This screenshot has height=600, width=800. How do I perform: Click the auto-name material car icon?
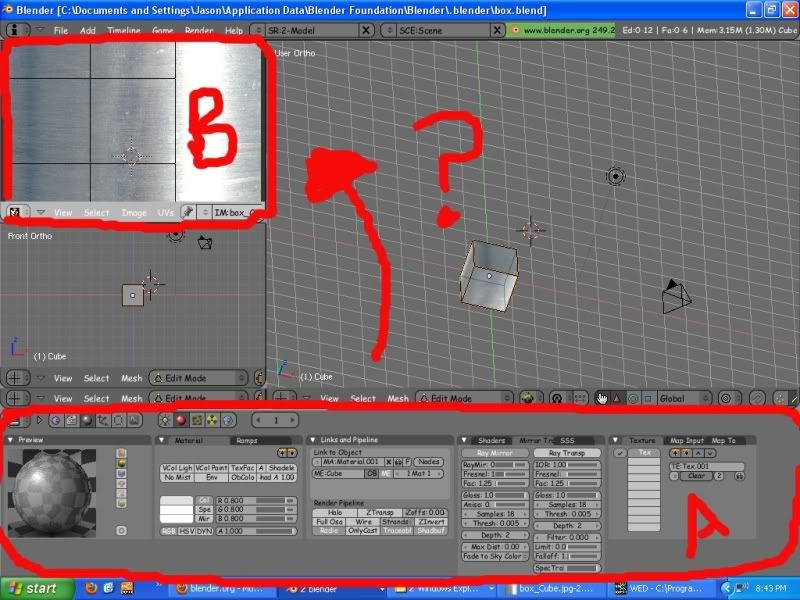coord(398,462)
